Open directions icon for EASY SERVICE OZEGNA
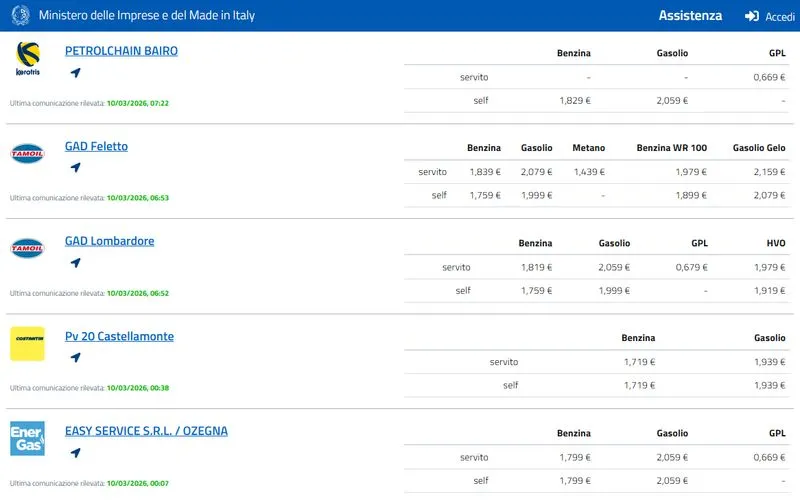800x503 pixels. [75, 453]
